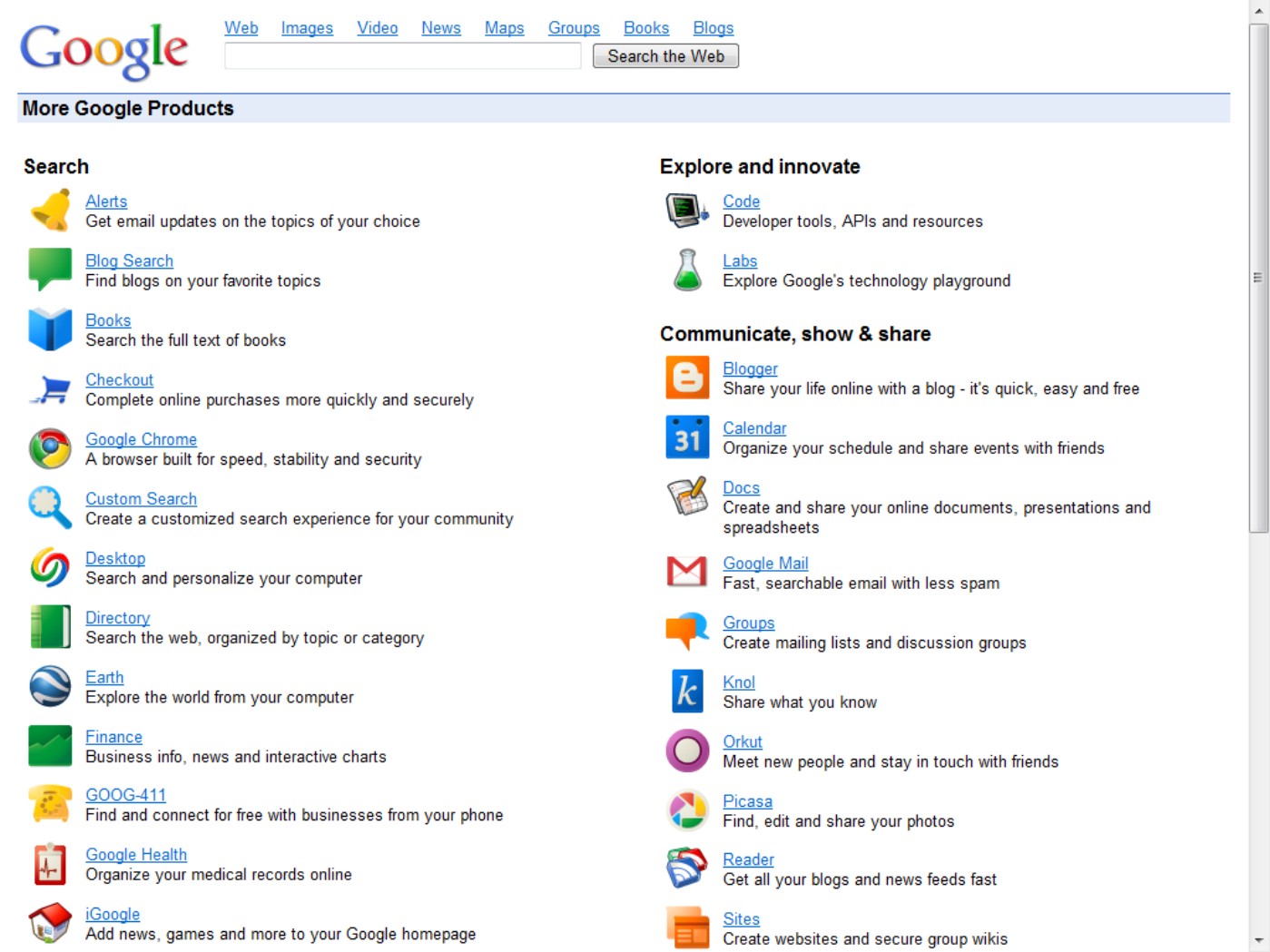Viewport: 1270px width, 952px height.
Task: Open the Maps tab in top navigation
Action: coord(505,28)
